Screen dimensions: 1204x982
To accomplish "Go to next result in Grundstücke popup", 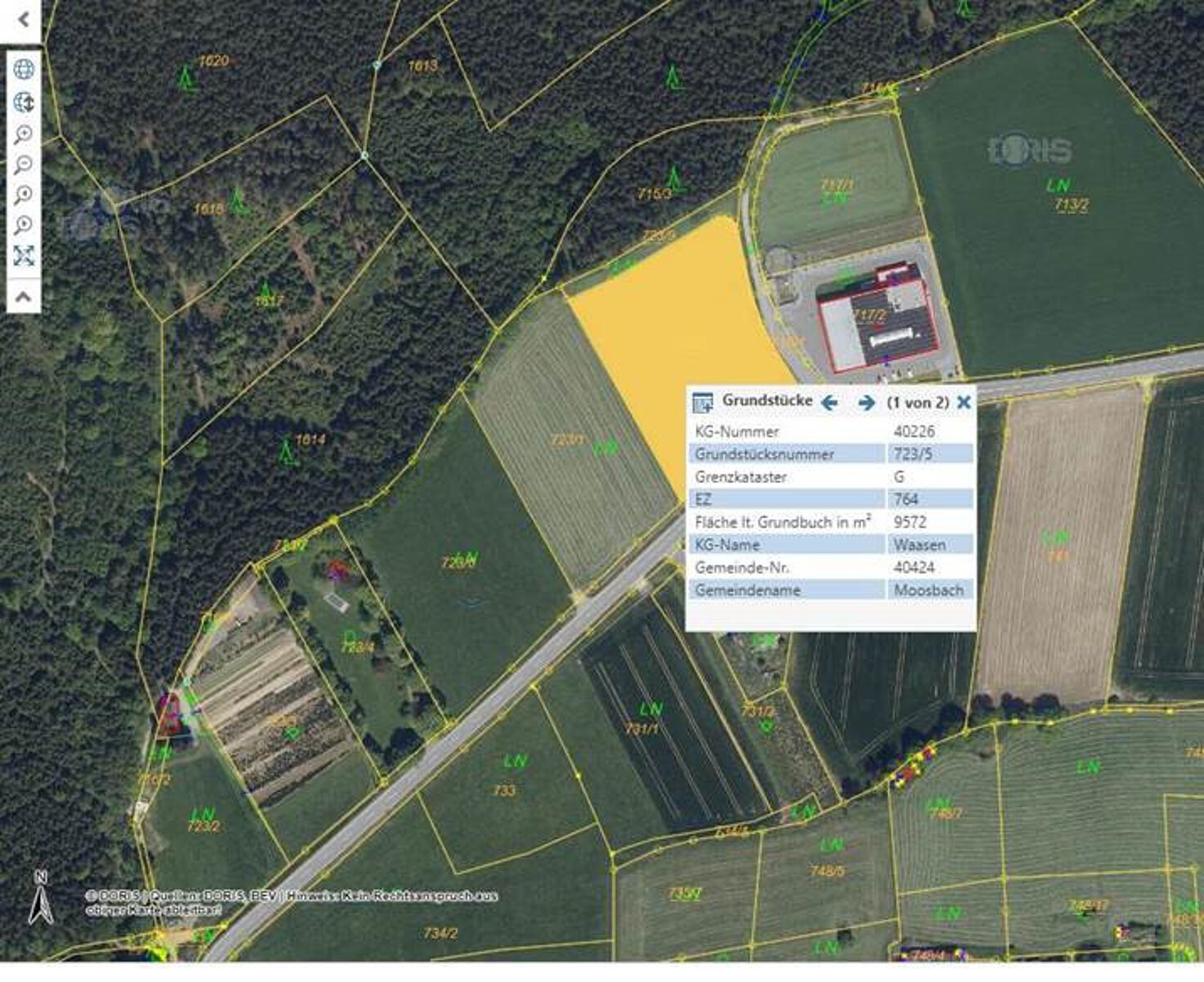I will tap(866, 403).
